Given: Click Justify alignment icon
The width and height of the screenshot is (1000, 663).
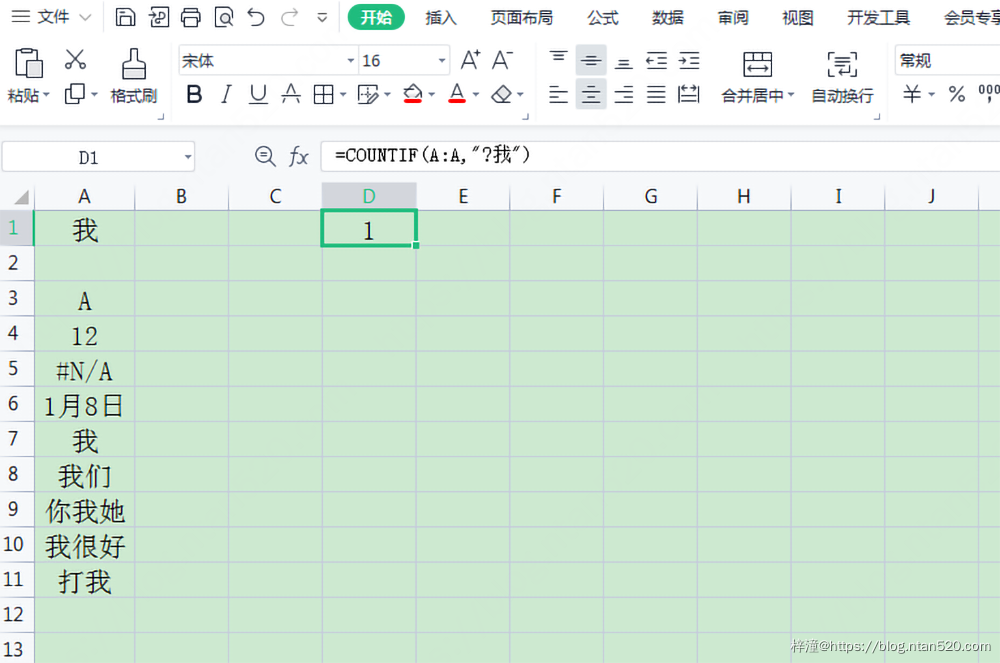Looking at the screenshot, I should point(656,94).
